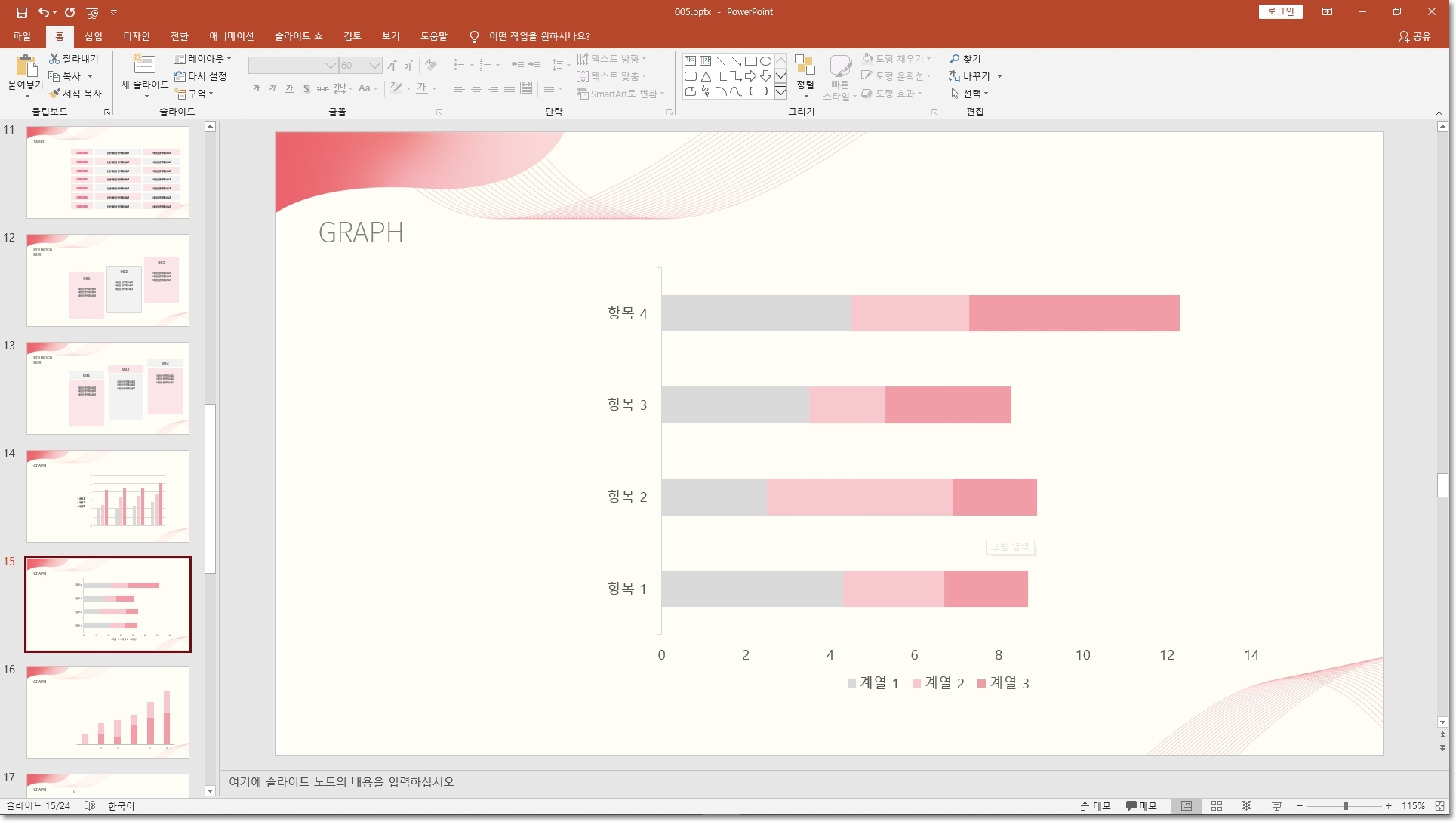
Task: Select the Rectangle shape in shapes gallery
Action: pyautogui.click(x=750, y=61)
